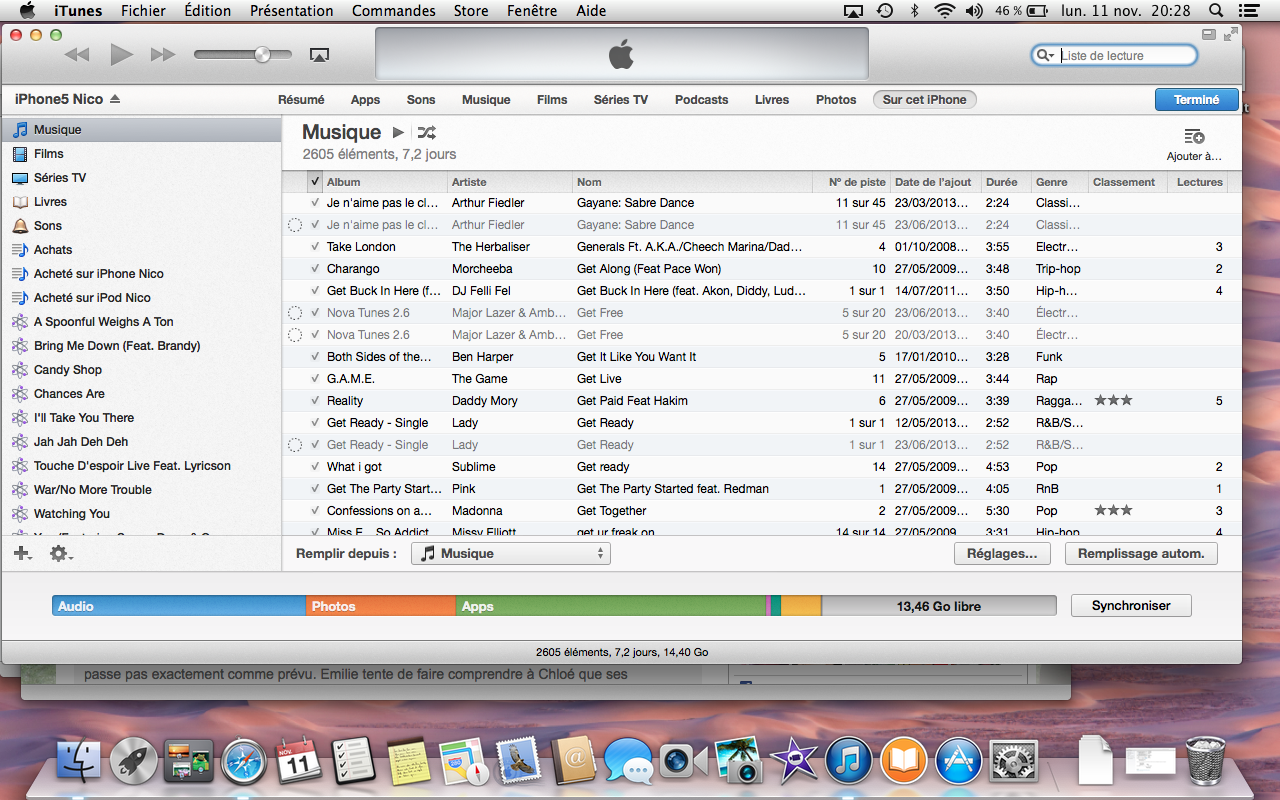Switch to the Résumé tab

pos(301,100)
